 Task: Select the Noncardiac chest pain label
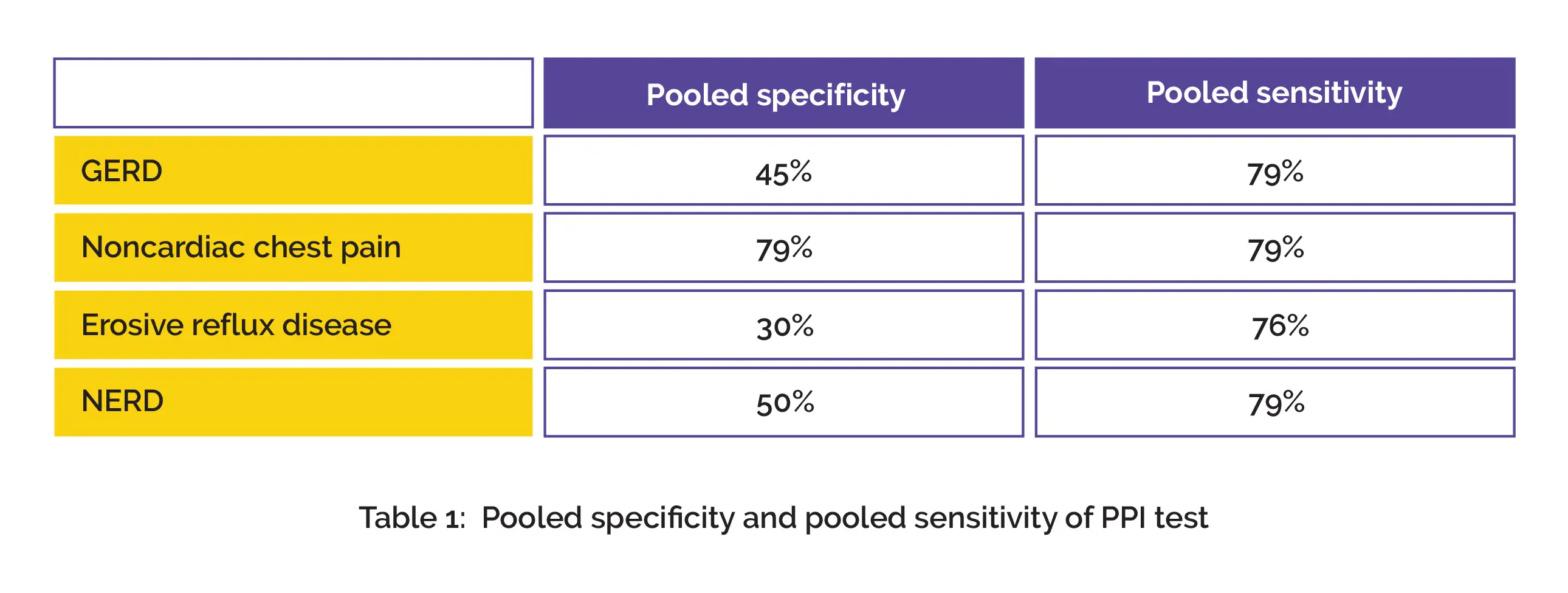point(241,248)
